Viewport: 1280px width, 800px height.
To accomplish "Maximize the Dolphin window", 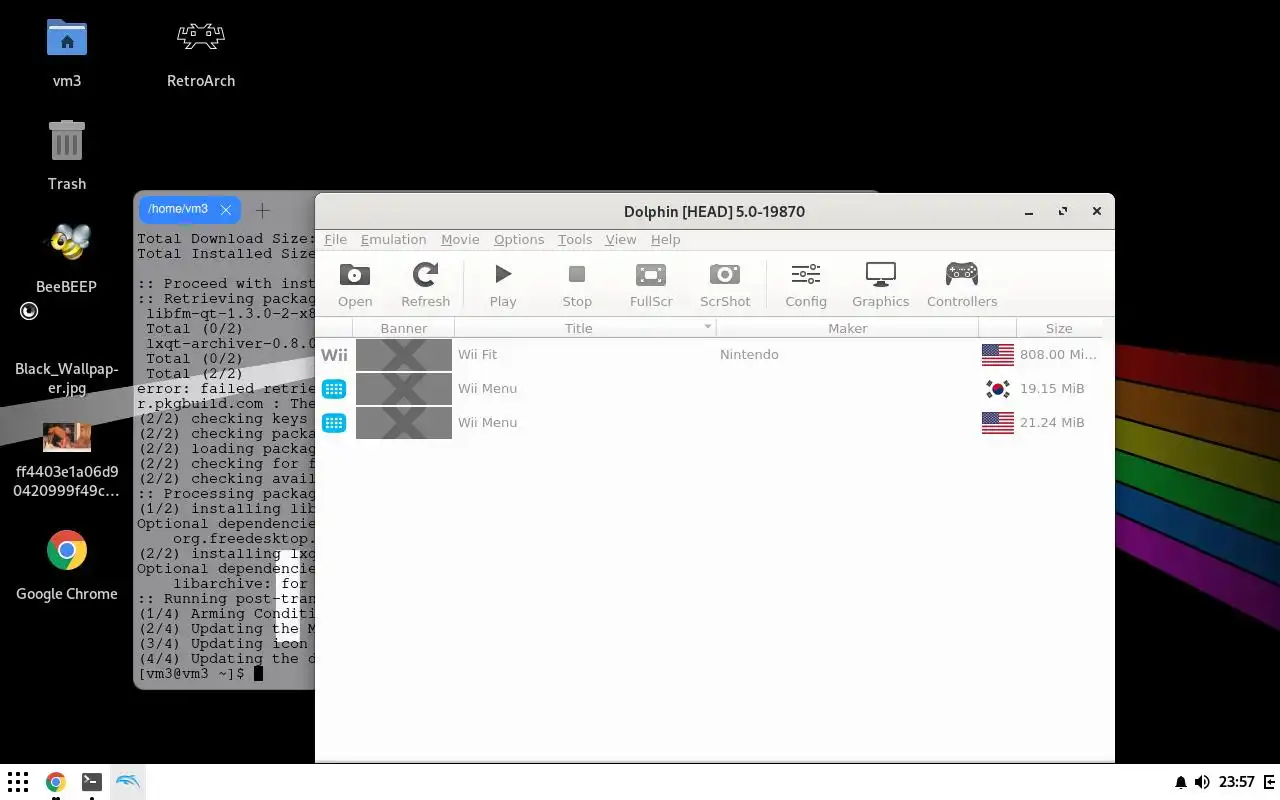I will point(1063,211).
